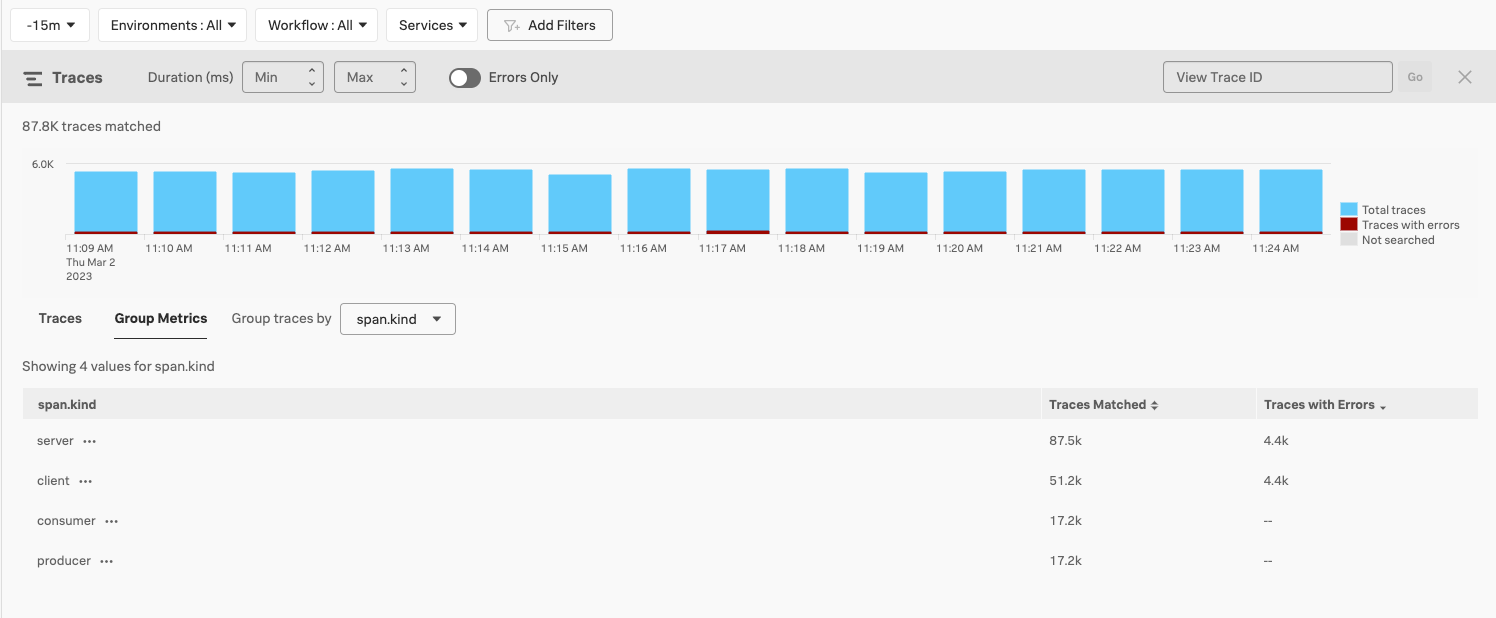Toggle the Errors Only switch
The height and width of the screenshot is (618, 1496).
(x=464, y=77)
